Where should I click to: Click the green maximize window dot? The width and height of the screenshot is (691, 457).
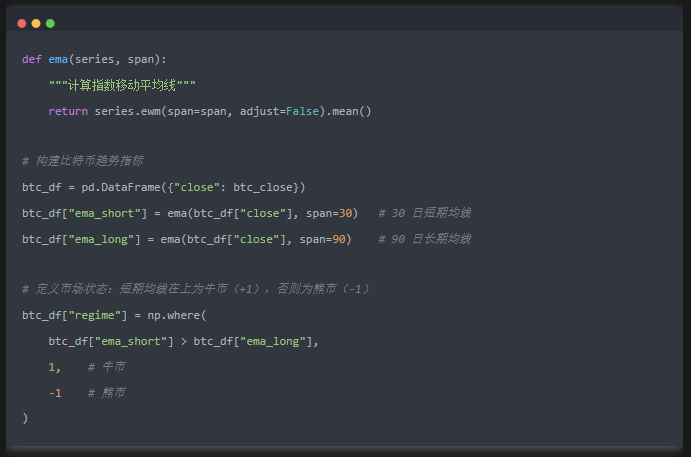point(50,23)
